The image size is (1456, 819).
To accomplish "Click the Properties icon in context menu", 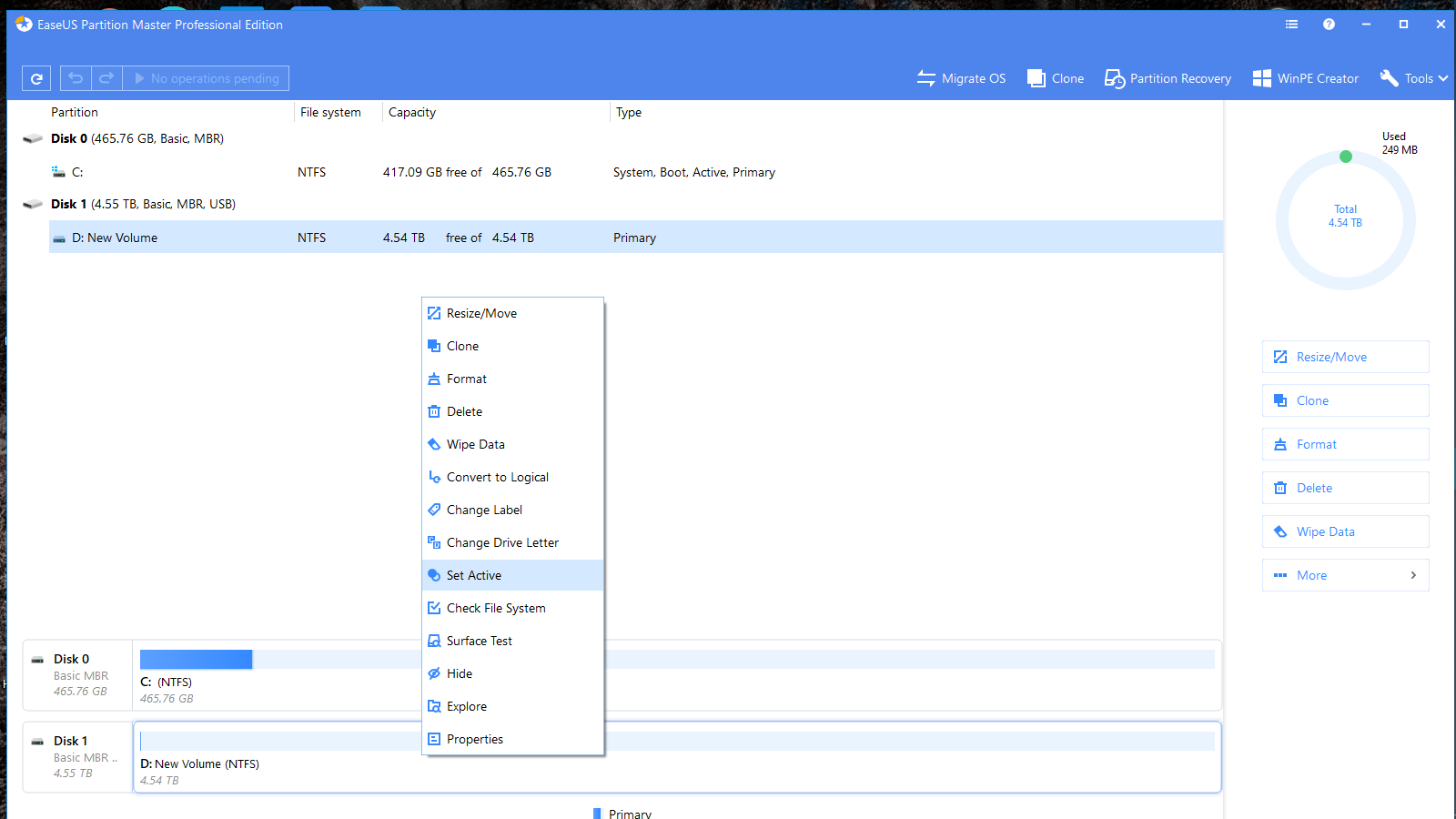I will pyautogui.click(x=434, y=739).
